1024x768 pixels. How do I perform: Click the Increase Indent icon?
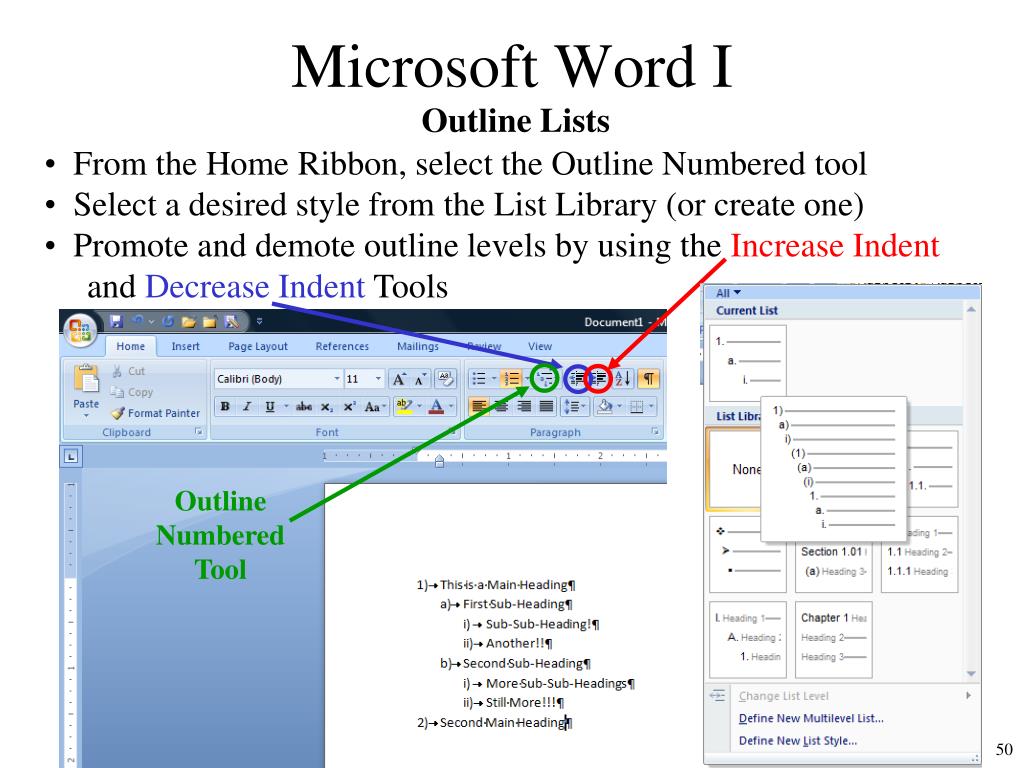(599, 379)
